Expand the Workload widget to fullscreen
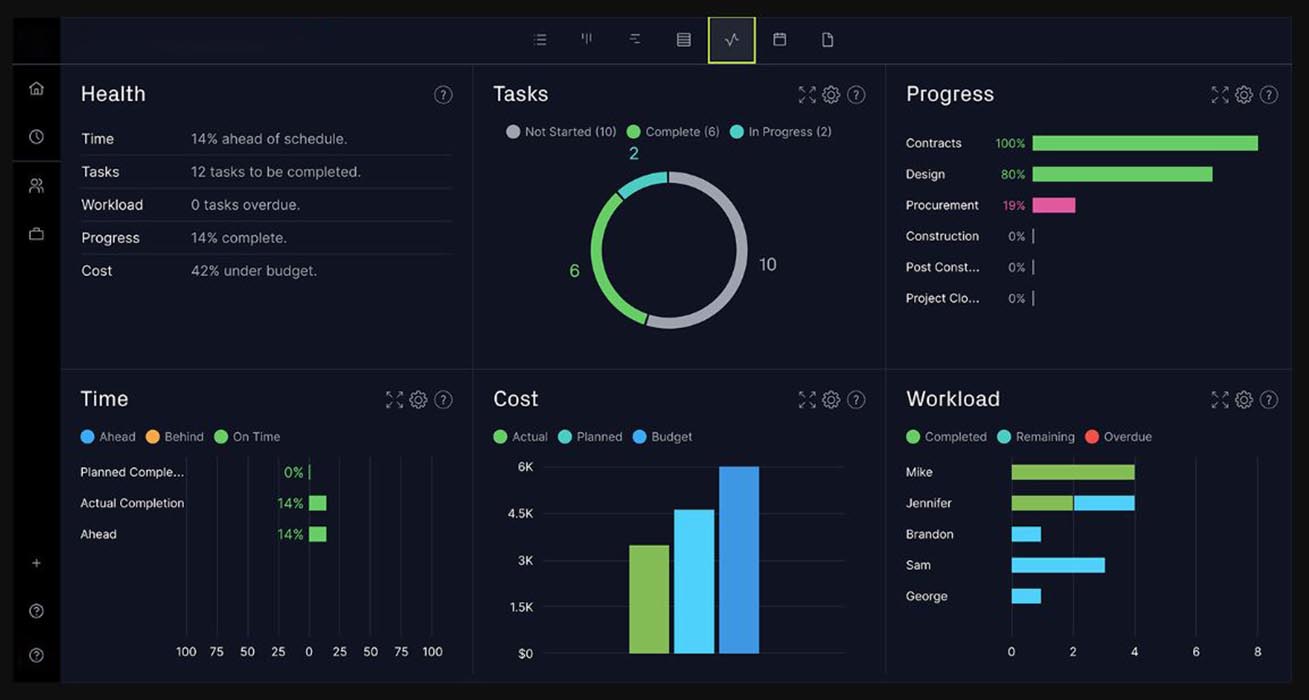 click(x=1220, y=400)
